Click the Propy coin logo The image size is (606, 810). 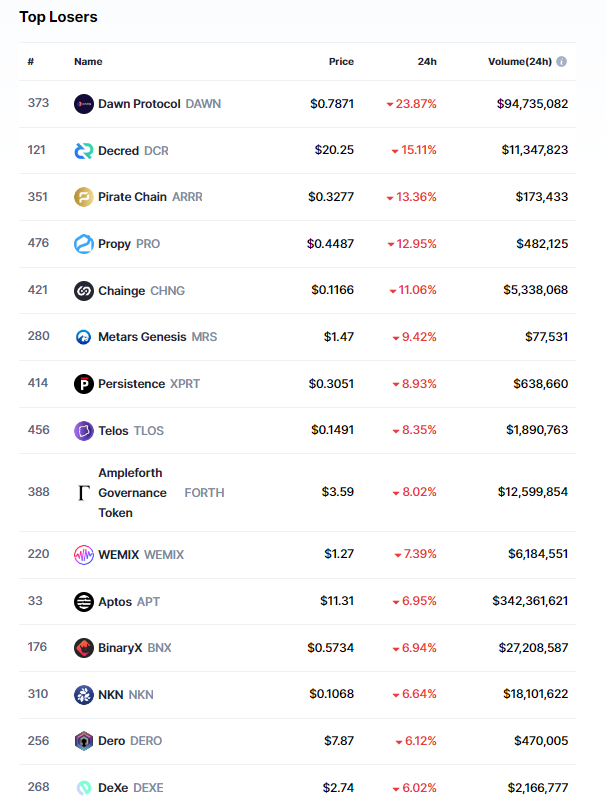84,244
